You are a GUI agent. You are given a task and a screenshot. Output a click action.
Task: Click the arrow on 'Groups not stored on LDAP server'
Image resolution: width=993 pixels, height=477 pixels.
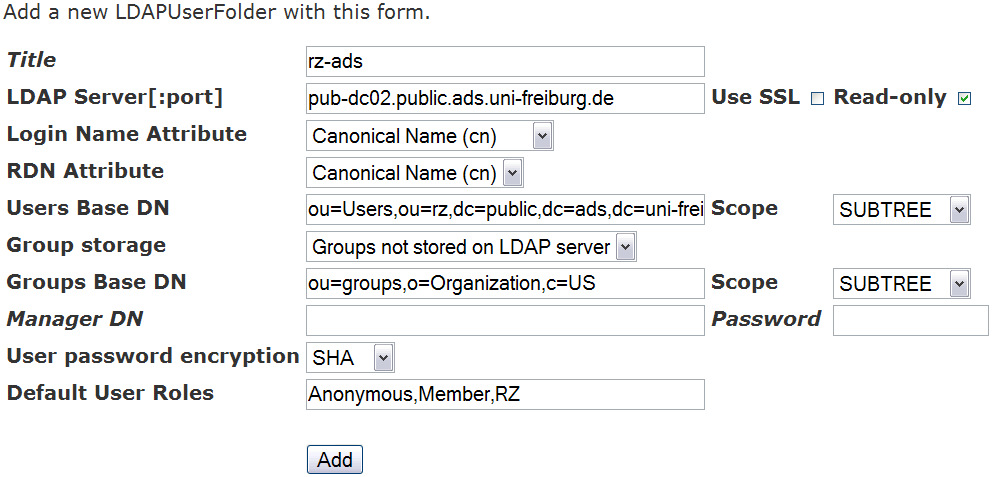point(625,247)
